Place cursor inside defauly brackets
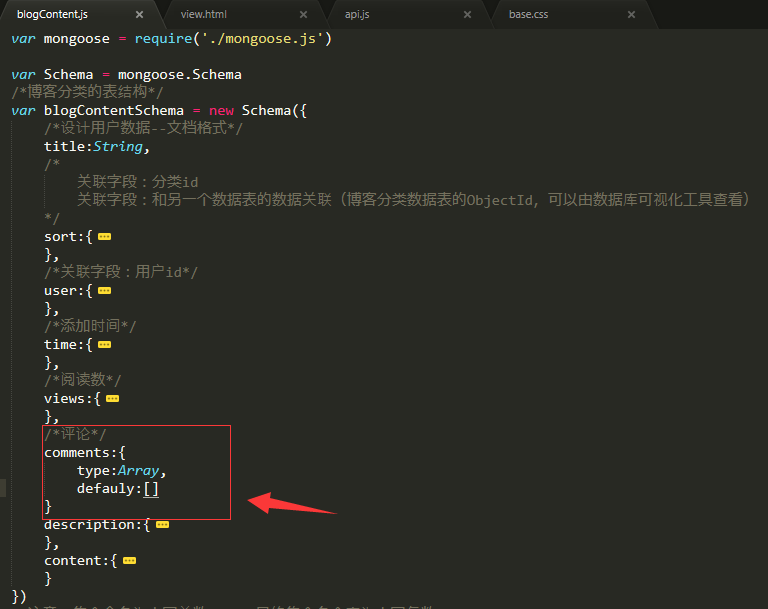 click(151, 489)
